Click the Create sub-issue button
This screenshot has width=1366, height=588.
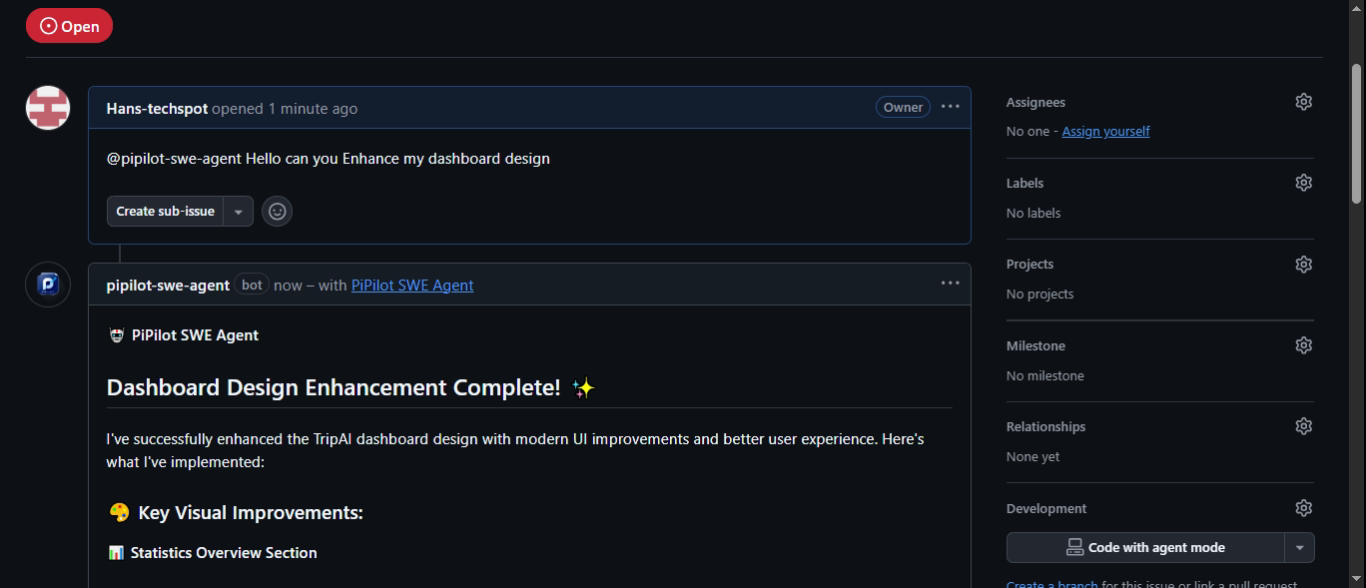tap(165, 211)
